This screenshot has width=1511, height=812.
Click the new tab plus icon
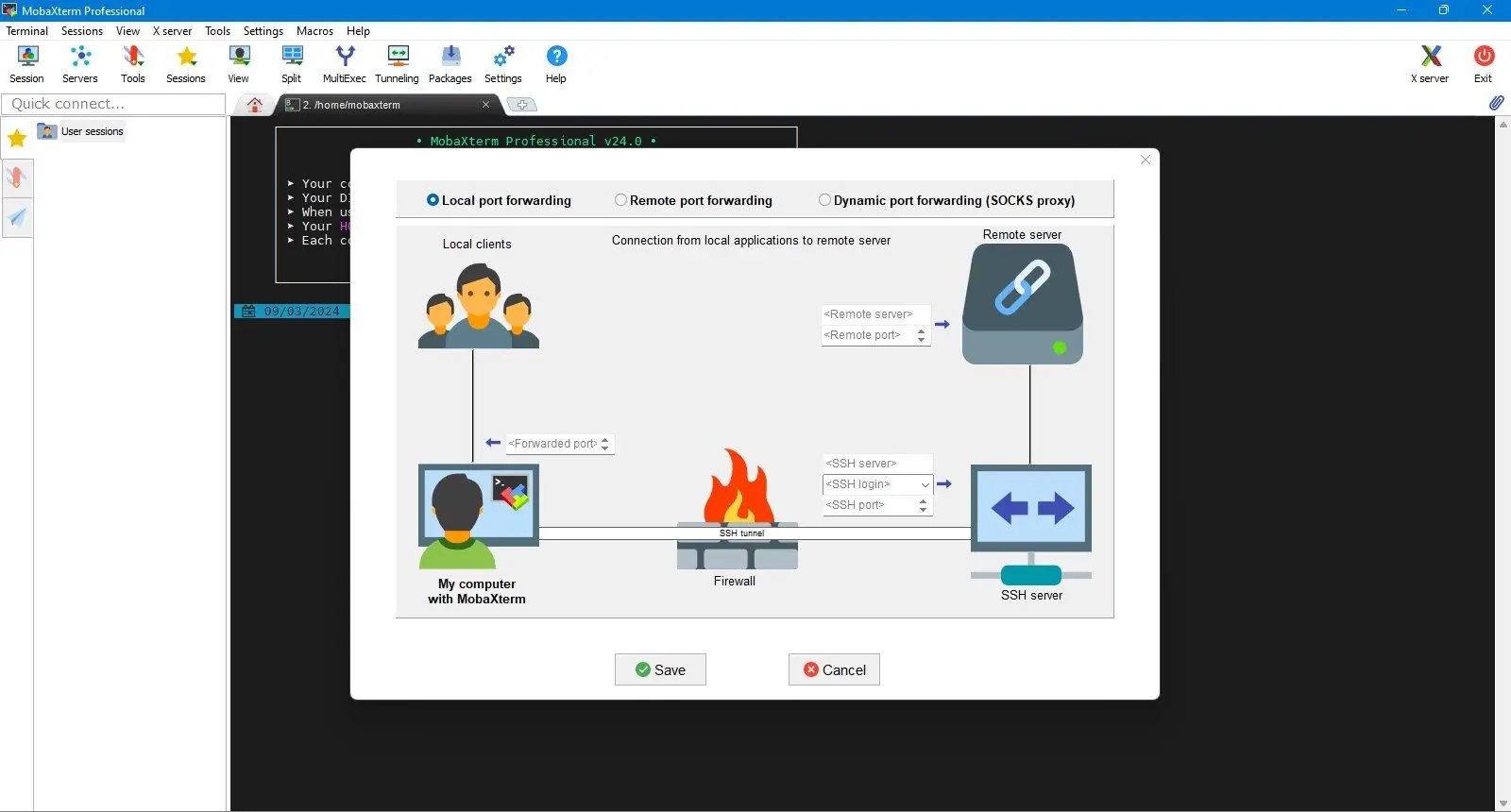[x=521, y=105]
